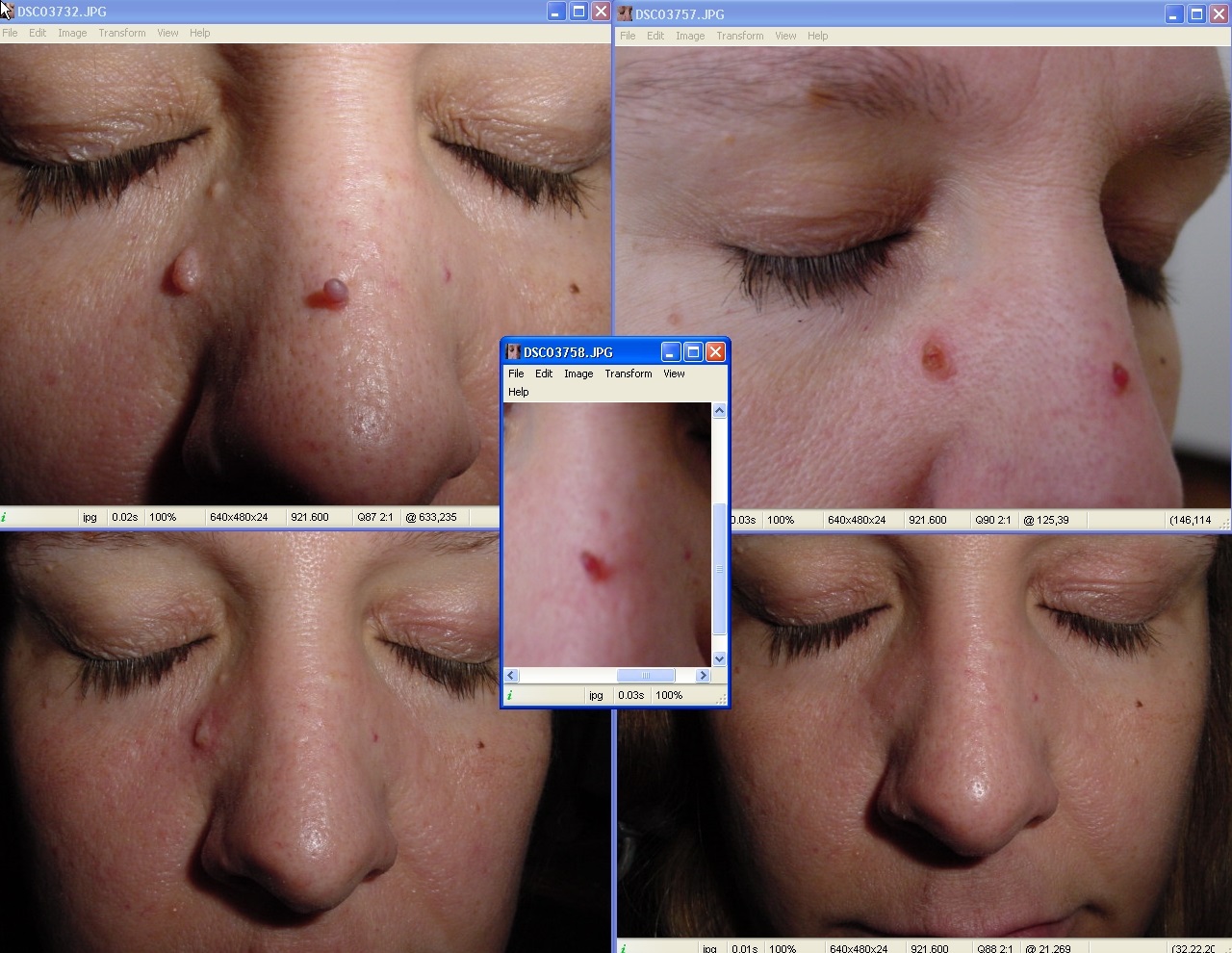Open Transform menu in DSC03758.JPG window

click(x=628, y=373)
